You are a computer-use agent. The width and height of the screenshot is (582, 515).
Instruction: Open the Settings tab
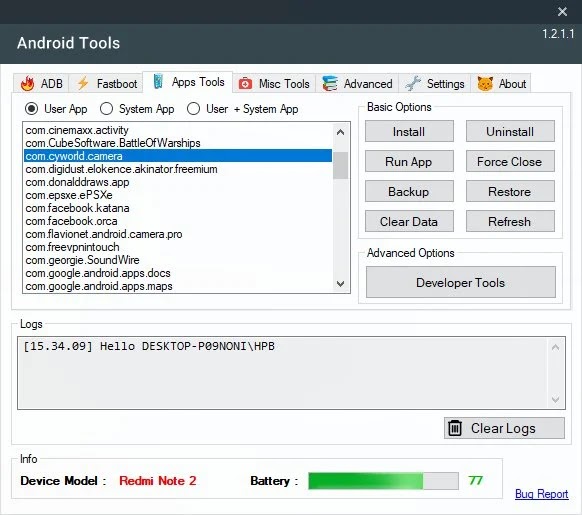435,84
